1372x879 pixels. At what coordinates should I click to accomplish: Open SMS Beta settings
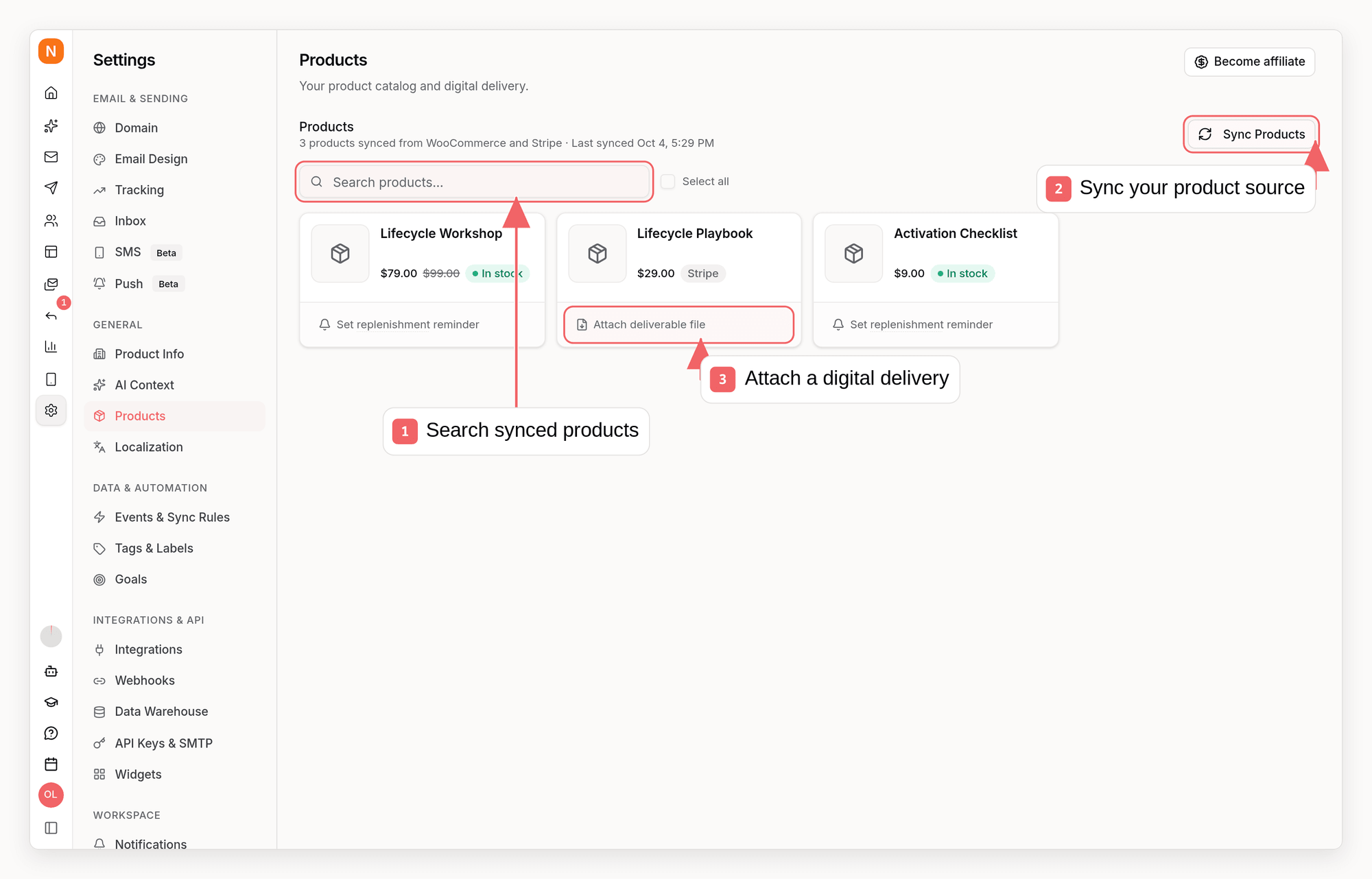point(175,252)
